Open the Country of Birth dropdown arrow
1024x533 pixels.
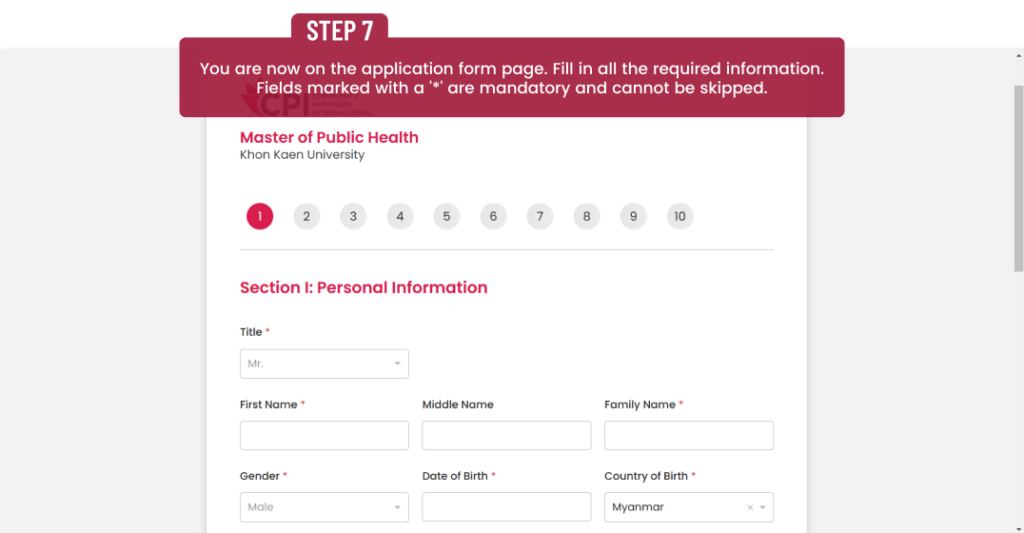(763, 508)
